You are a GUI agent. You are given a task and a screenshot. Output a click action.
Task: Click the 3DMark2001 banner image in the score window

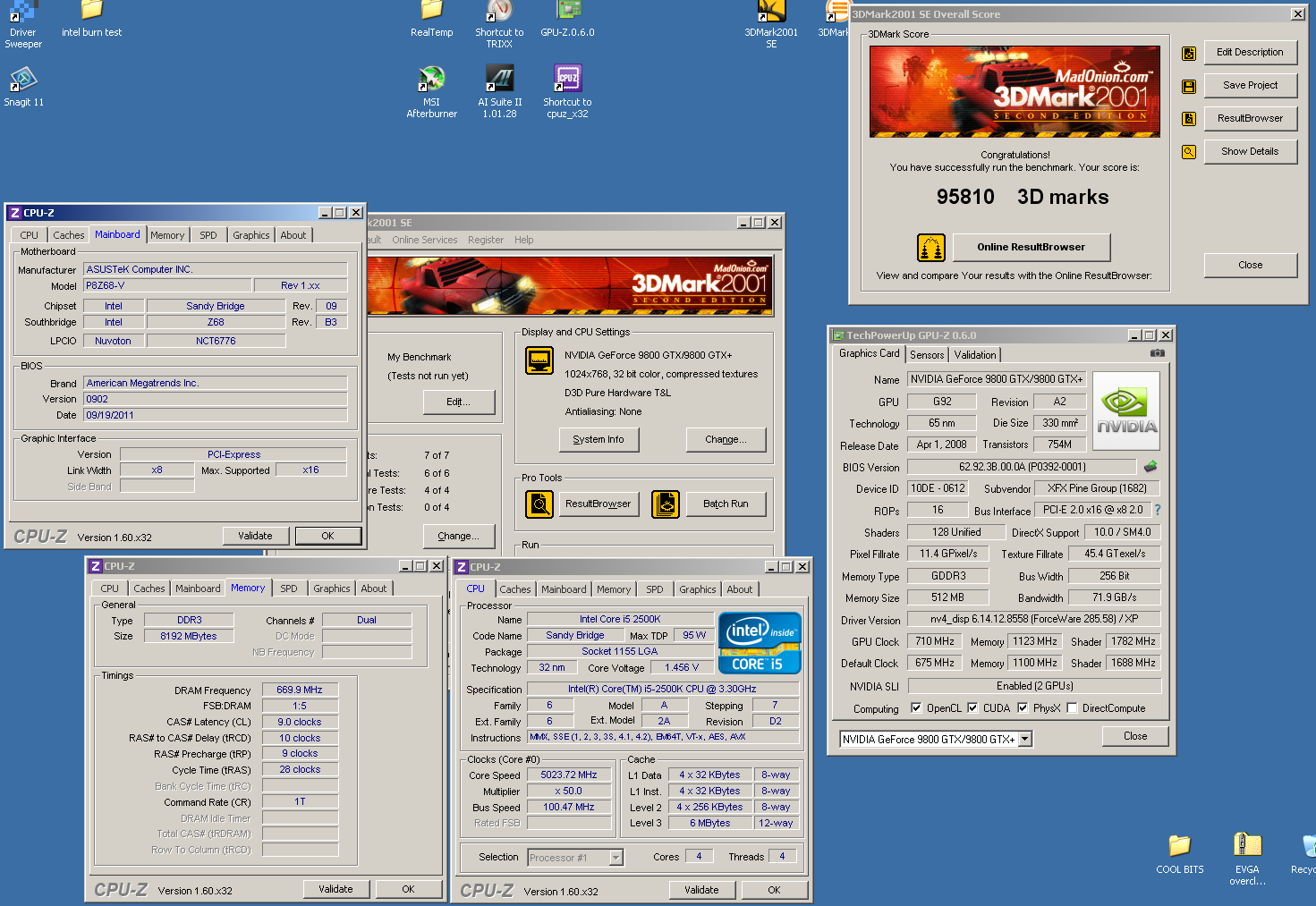click(x=1015, y=91)
